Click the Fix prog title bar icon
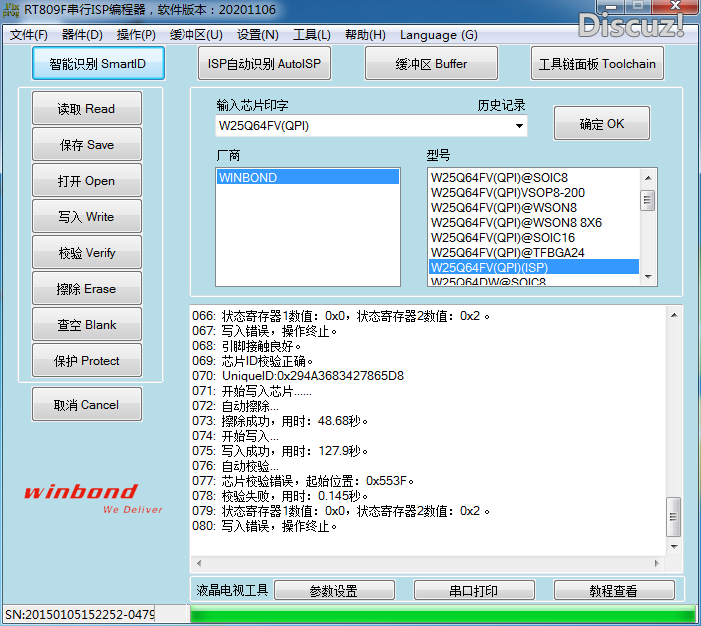The image size is (701, 626). point(11,10)
